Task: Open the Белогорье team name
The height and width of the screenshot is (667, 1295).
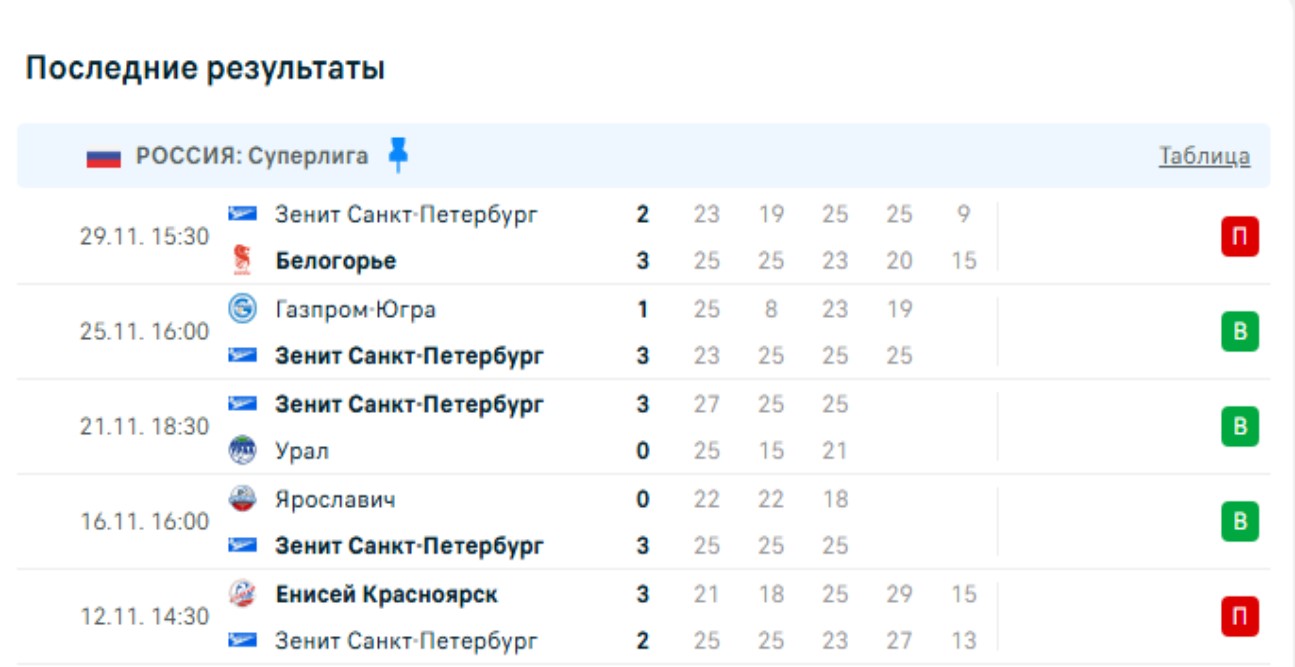Action: [x=336, y=261]
